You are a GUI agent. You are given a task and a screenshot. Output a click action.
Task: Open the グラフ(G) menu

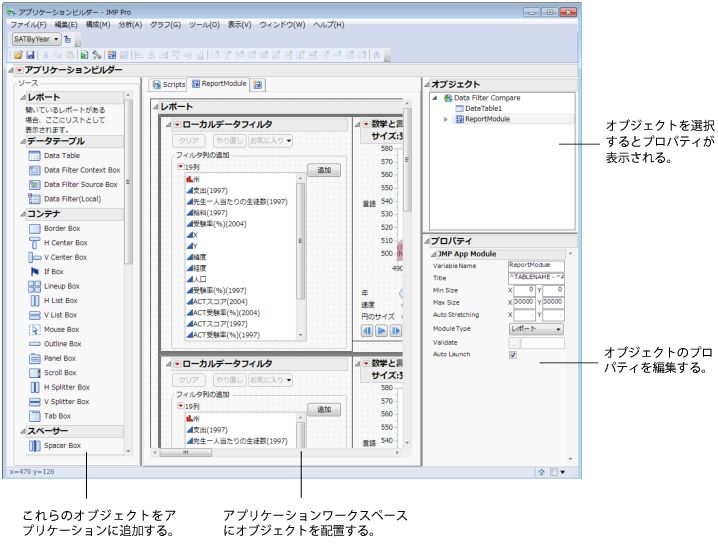166,23
